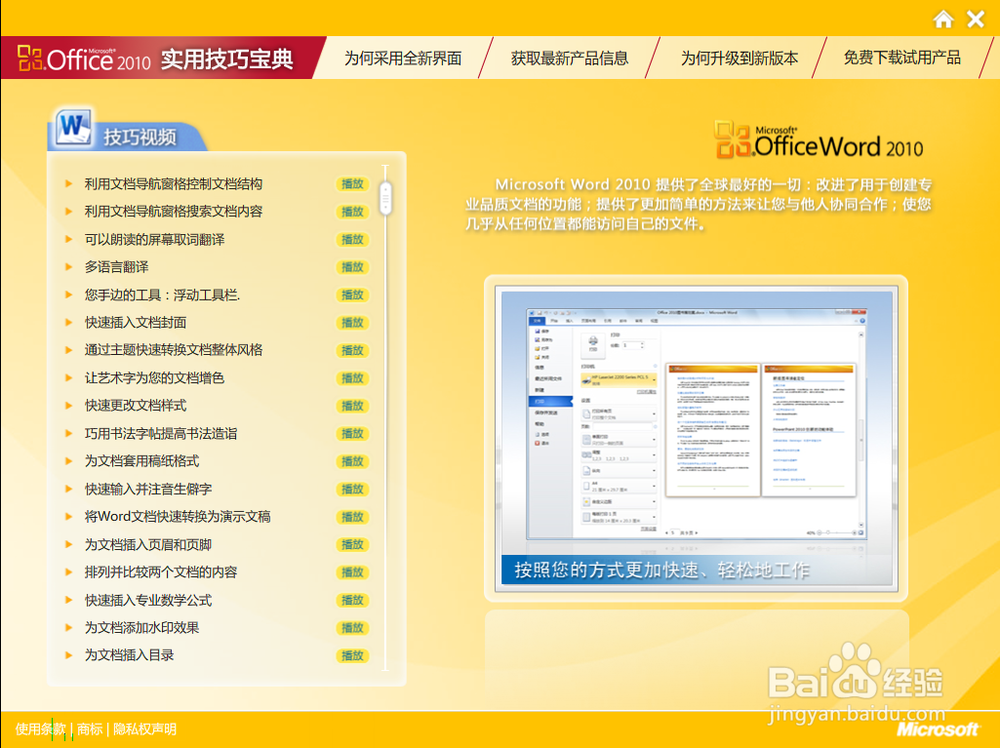Select list item 为文档套用稿纸格式

click(142, 461)
